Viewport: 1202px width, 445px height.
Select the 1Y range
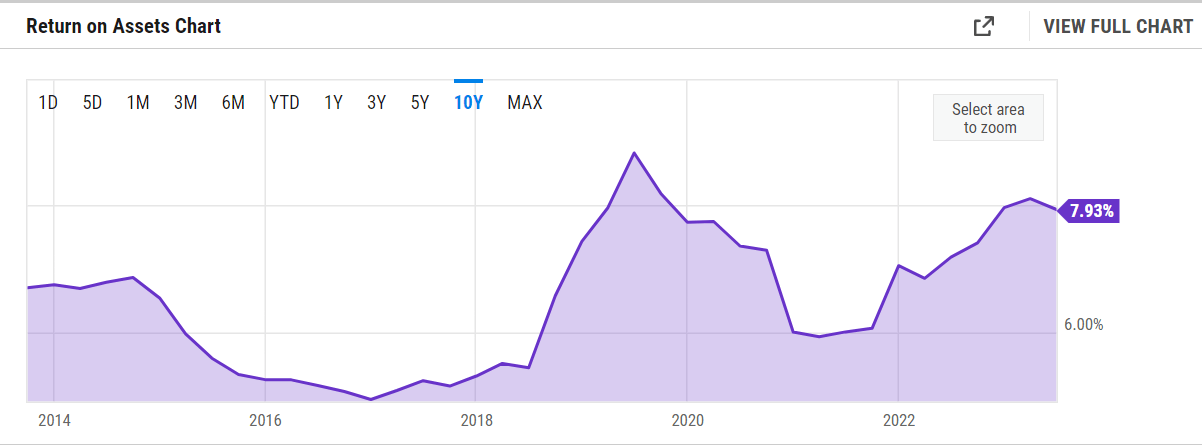(333, 102)
